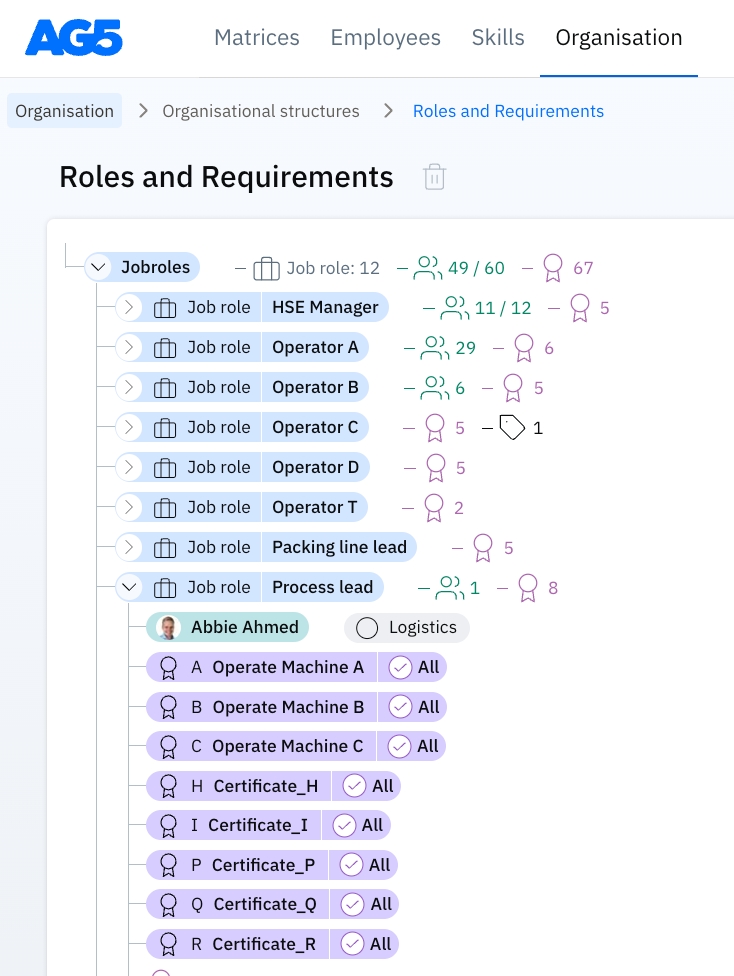Click Abbie Ahmed's avatar photo

168,627
